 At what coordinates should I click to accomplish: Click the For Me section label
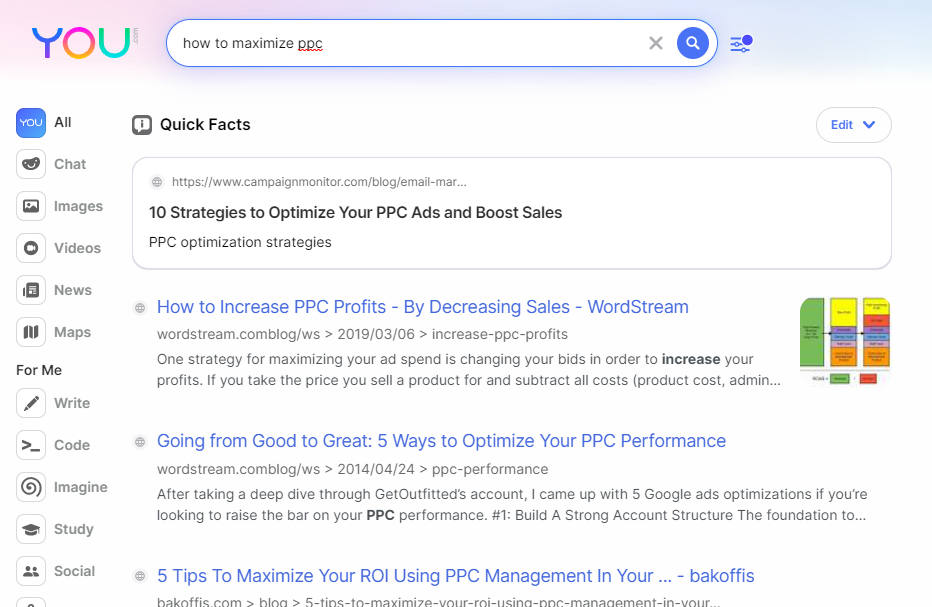39,370
